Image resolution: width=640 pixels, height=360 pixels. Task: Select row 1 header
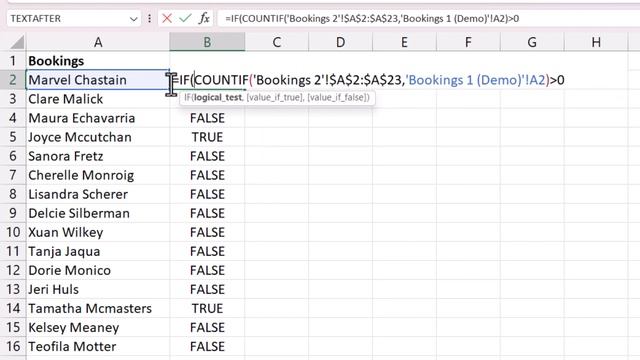(x=13, y=61)
